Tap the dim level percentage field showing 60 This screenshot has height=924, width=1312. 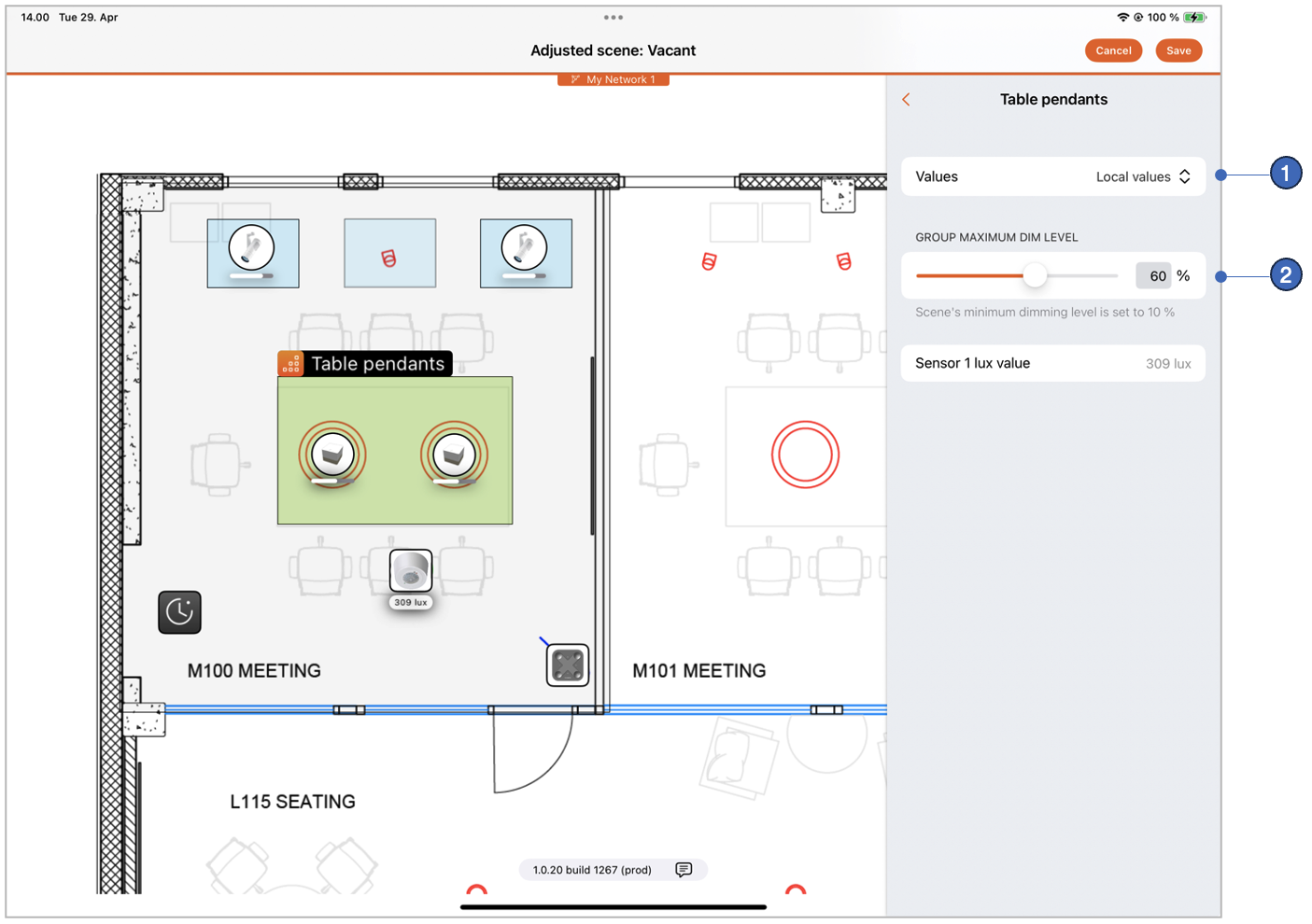click(x=1154, y=275)
